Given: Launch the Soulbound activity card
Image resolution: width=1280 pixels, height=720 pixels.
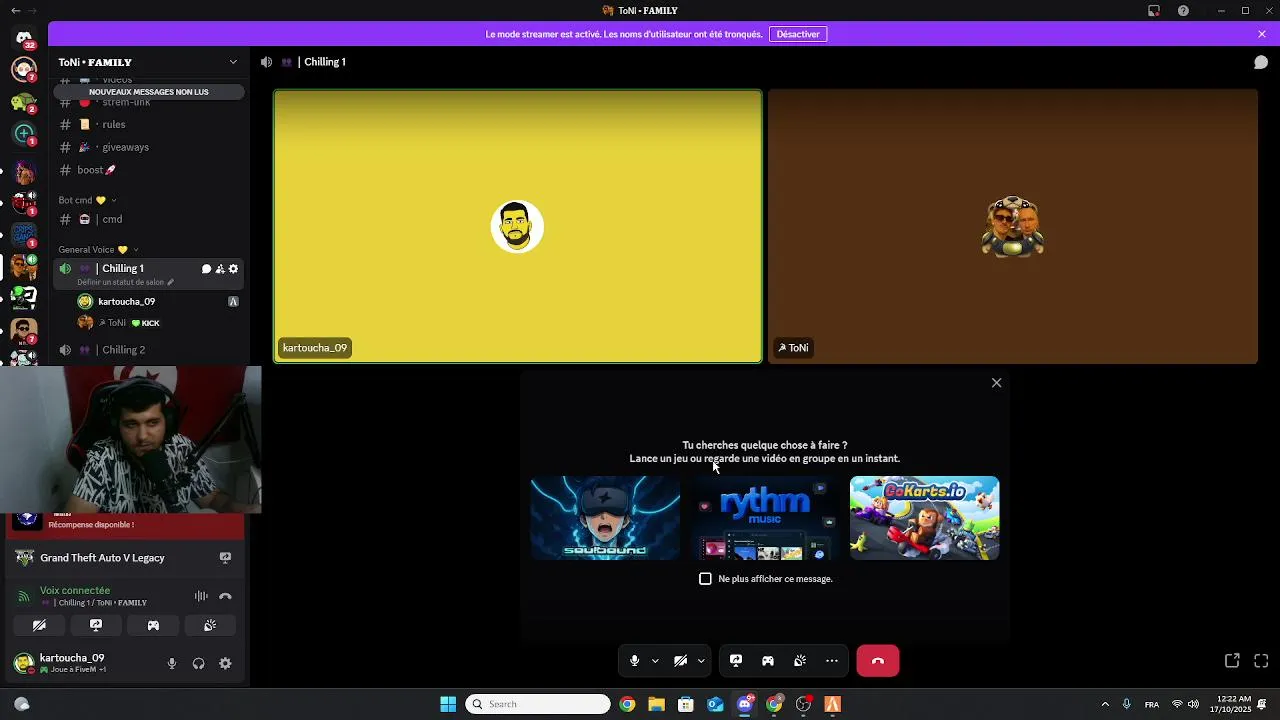Looking at the screenshot, I should pos(605,518).
